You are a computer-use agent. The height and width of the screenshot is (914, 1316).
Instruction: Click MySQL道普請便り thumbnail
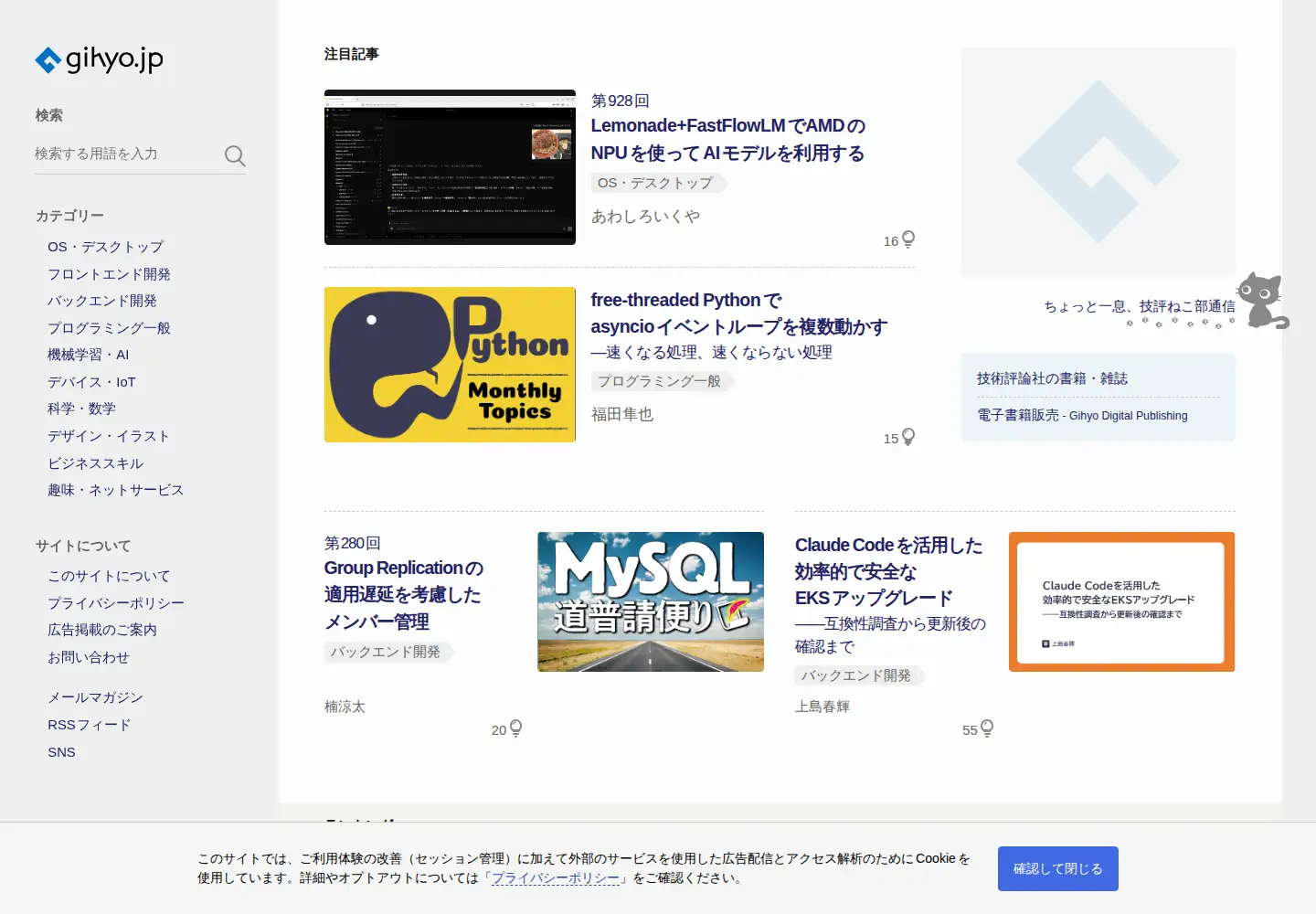(651, 601)
